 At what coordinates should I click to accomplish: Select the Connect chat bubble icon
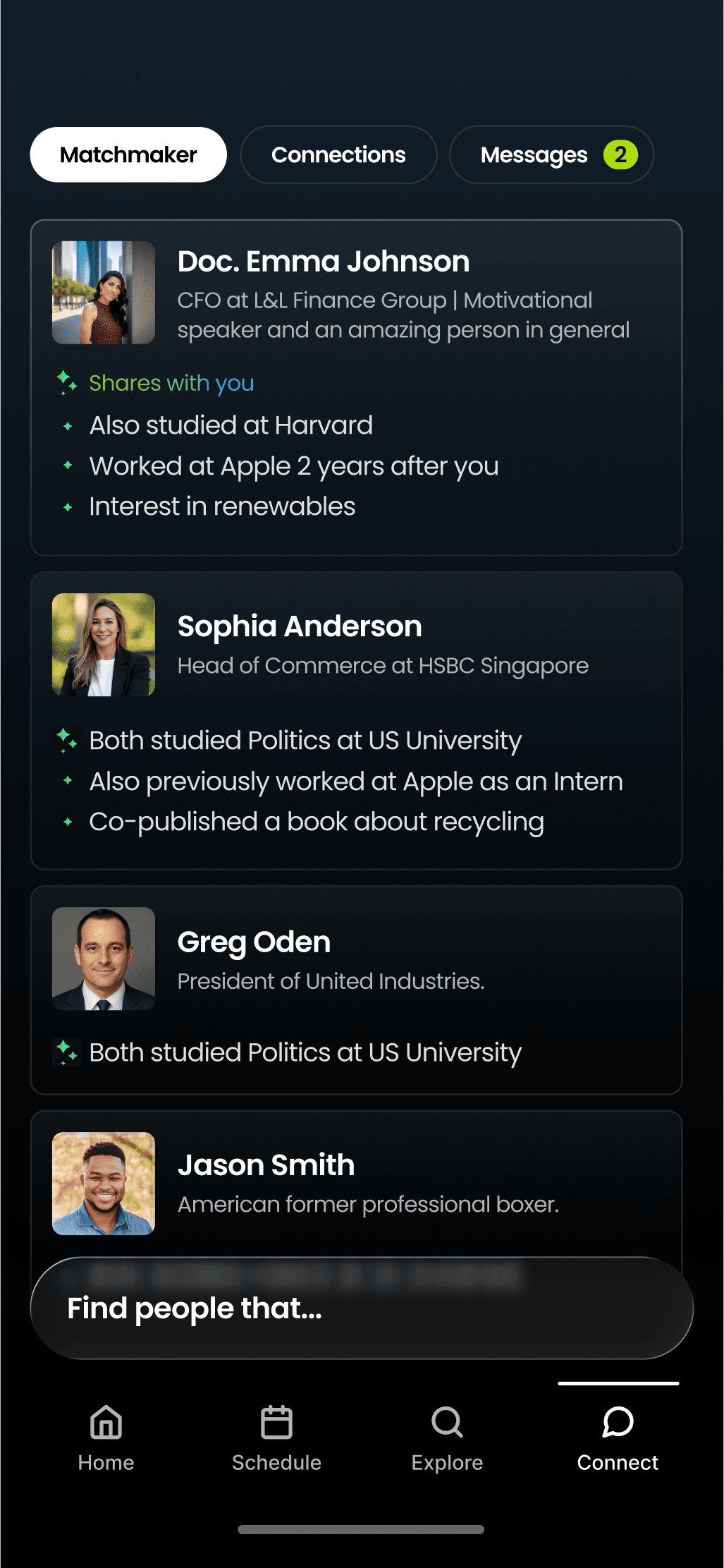click(x=618, y=1422)
